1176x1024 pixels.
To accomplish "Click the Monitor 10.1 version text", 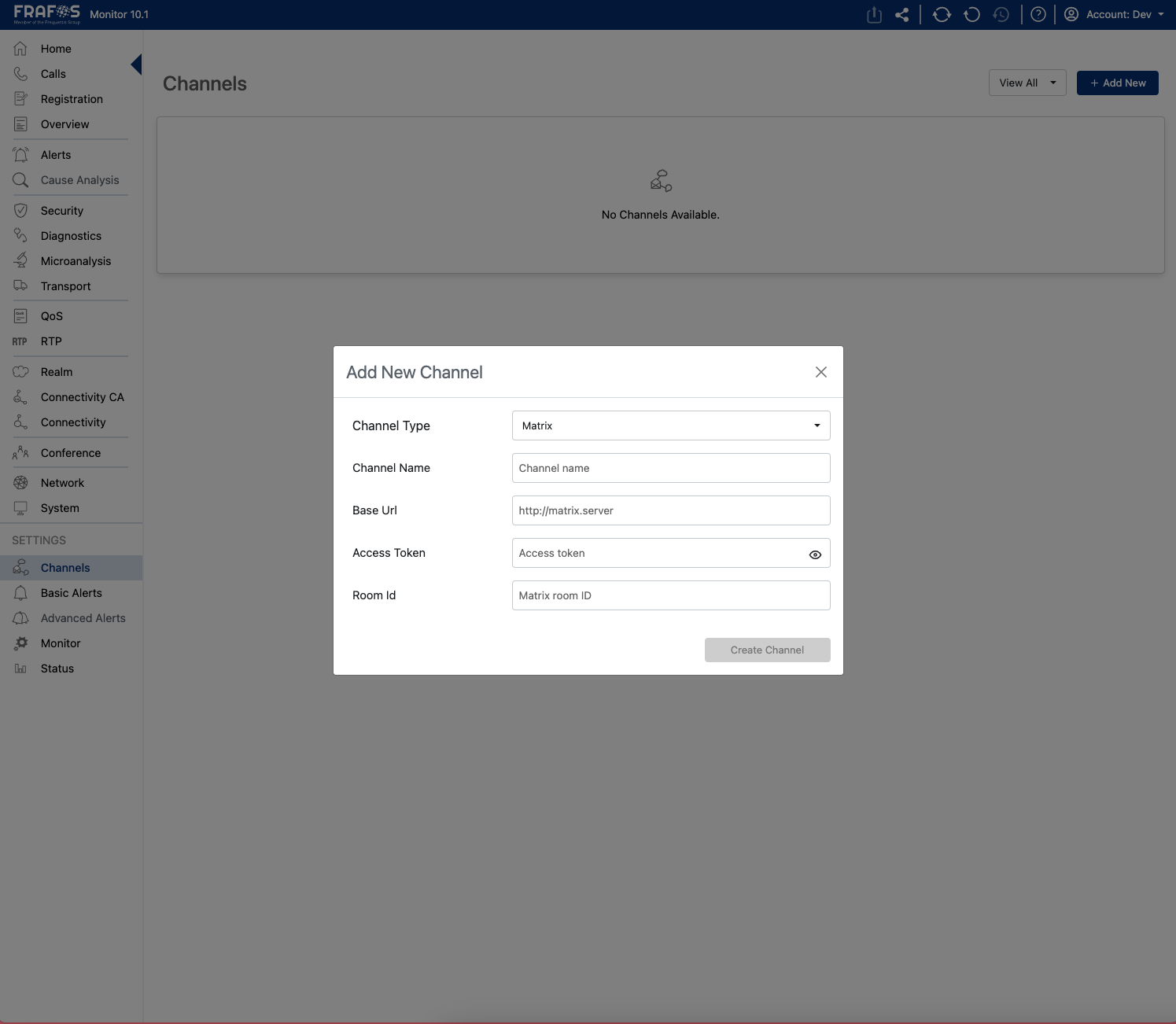I will tap(119, 14).
